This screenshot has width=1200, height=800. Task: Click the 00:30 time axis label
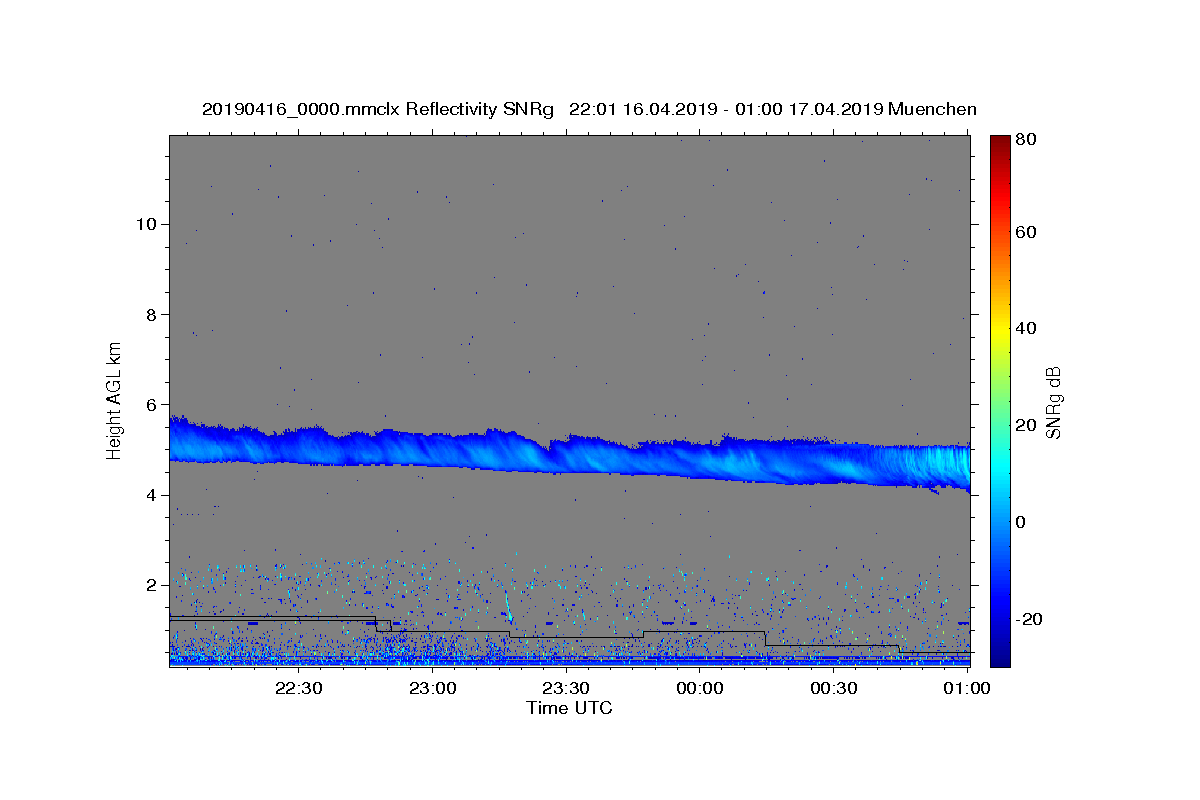pyautogui.click(x=834, y=688)
